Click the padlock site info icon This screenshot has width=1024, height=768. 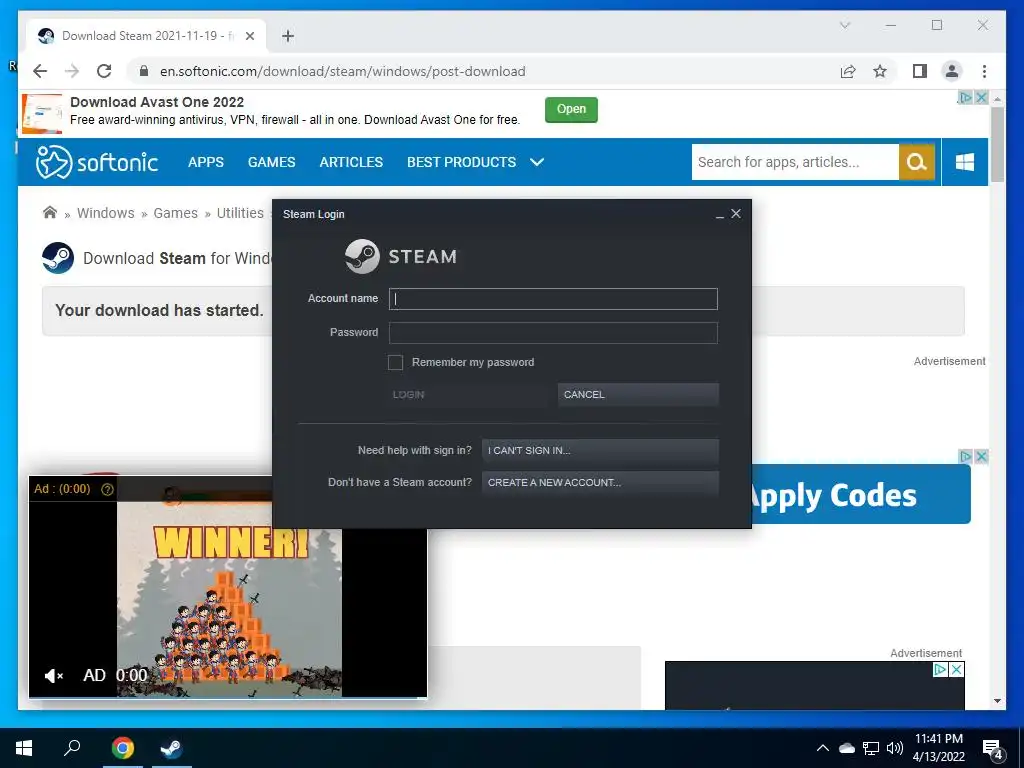click(144, 71)
